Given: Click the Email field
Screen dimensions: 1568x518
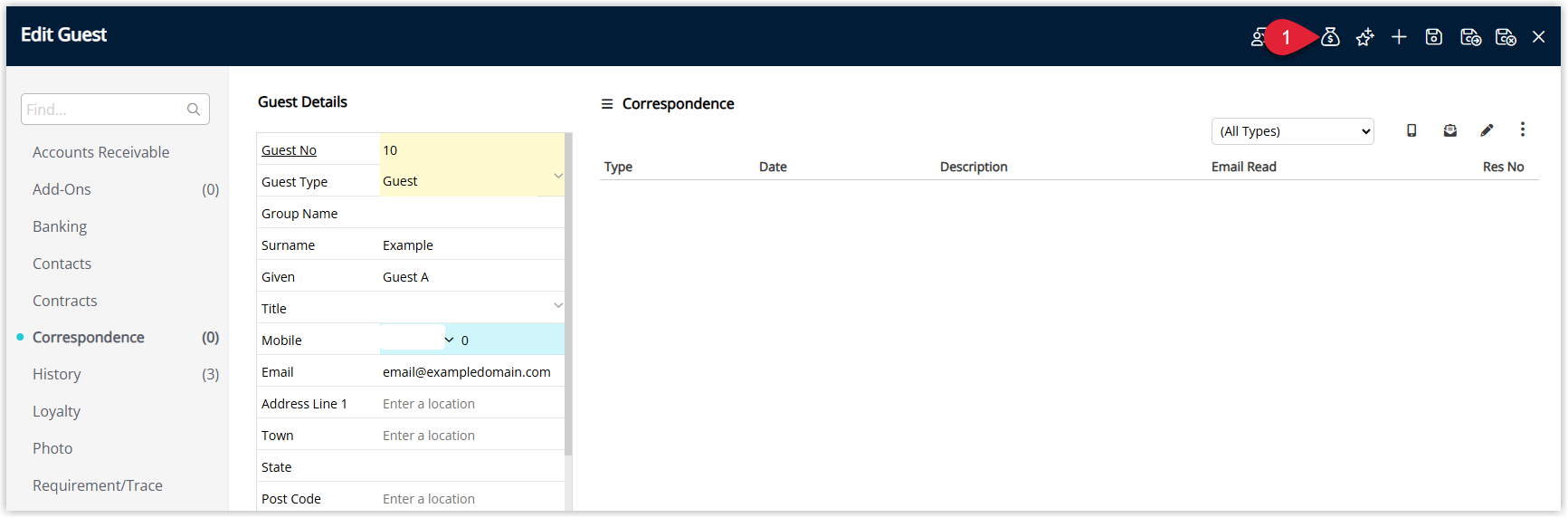Looking at the screenshot, I should pos(470,371).
